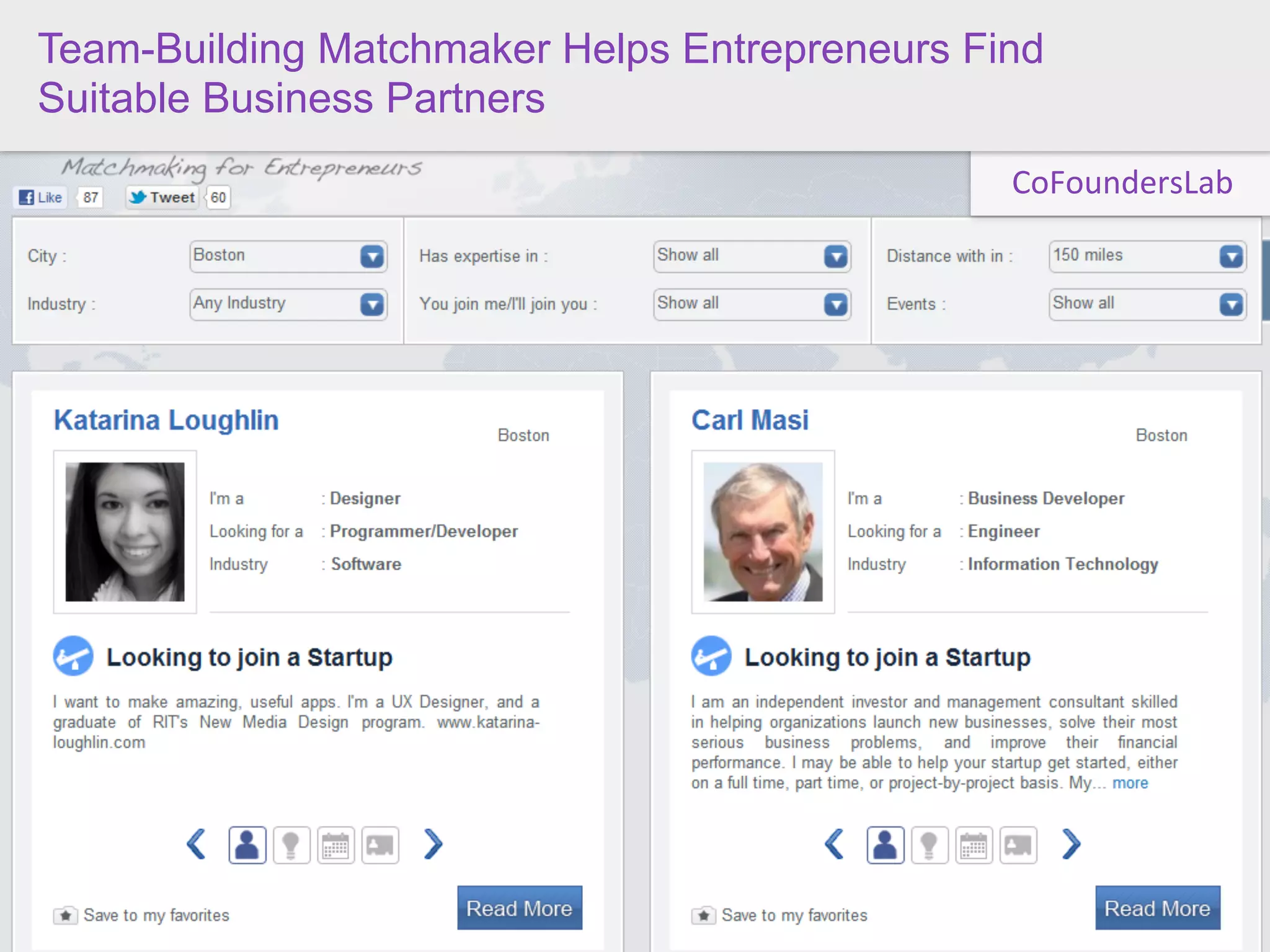
Task: Expand the Has expertise in dropdown
Action: coord(752,256)
